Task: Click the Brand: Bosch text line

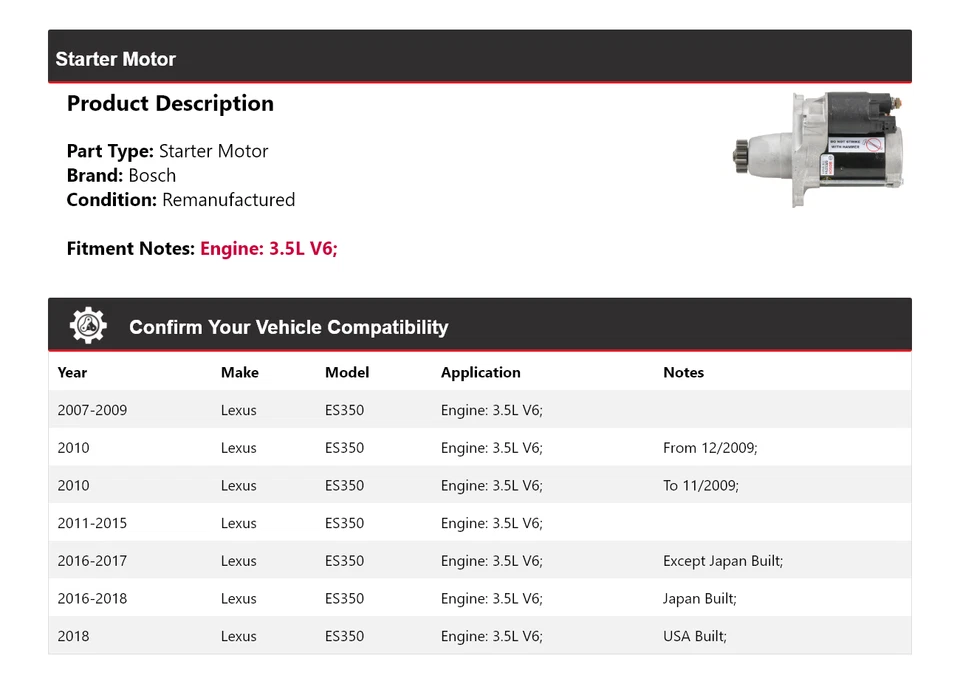Action: [x=121, y=175]
